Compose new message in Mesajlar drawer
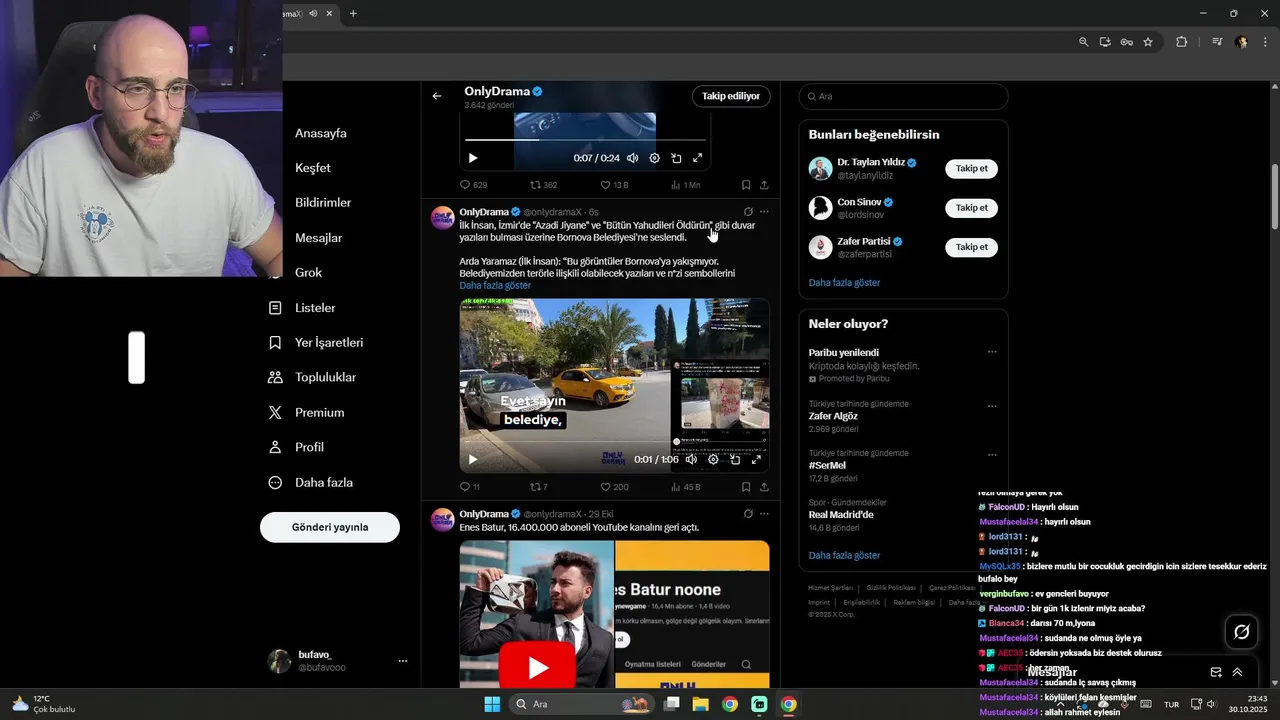Image resolution: width=1280 pixels, height=720 pixels. coord(1216,672)
